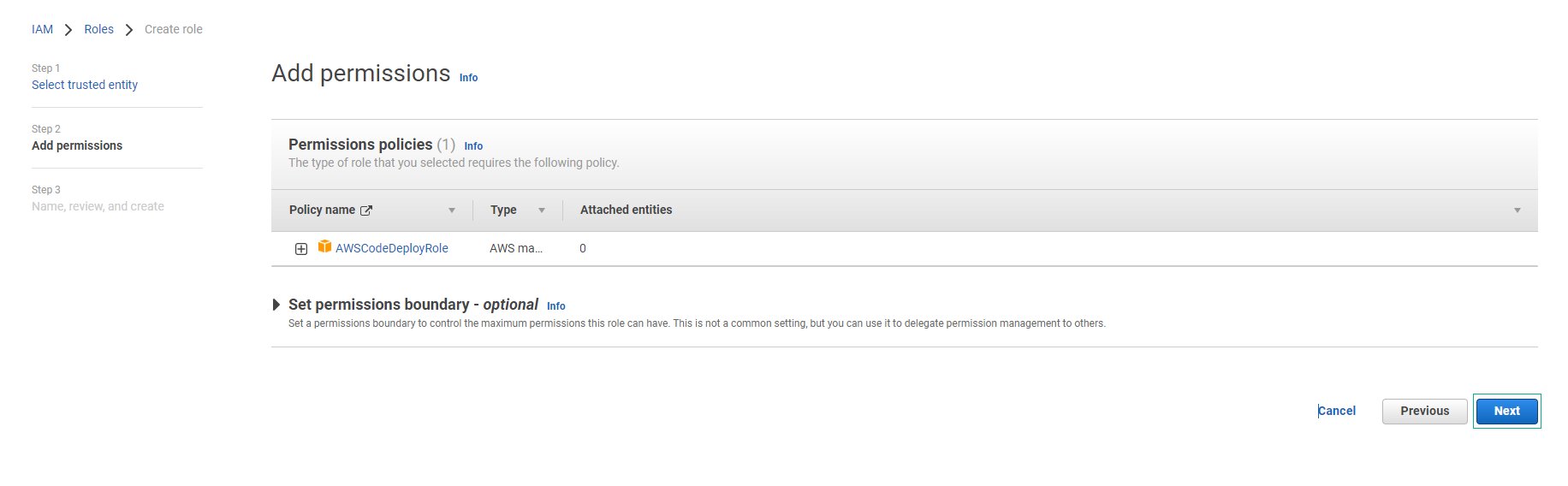
Task: Cancel the role creation
Action: (x=1337, y=412)
